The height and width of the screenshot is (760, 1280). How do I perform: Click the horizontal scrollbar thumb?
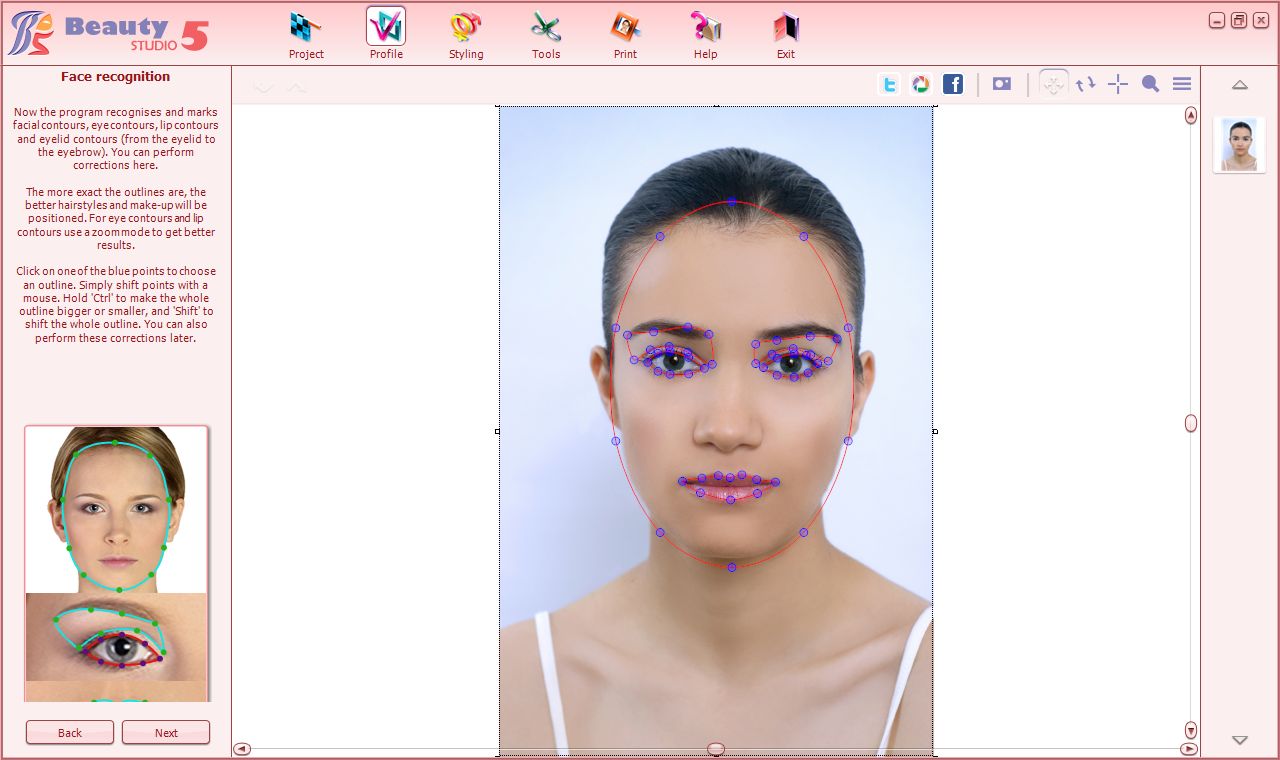716,749
